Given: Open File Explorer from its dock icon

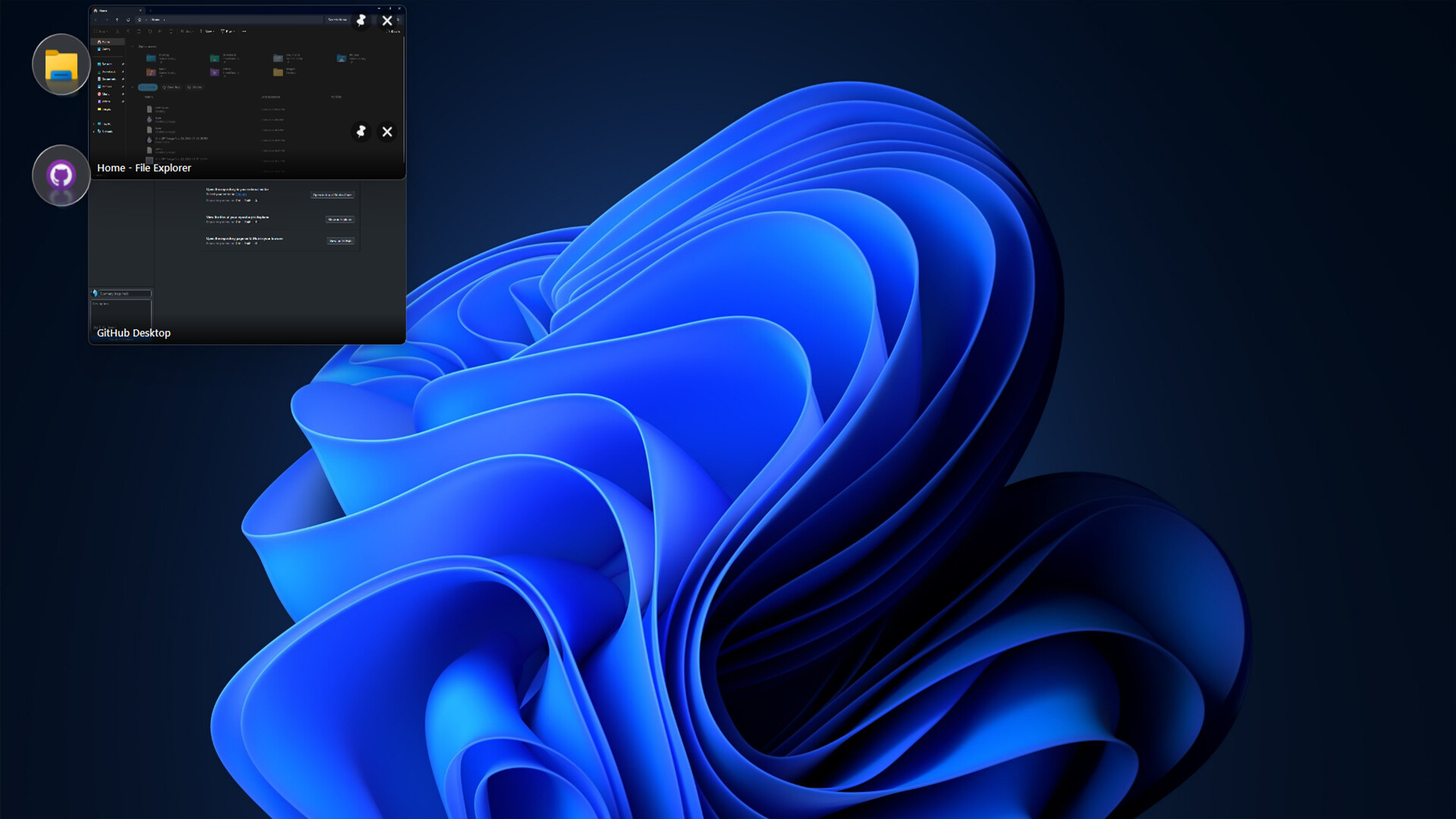Looking at the screenshot, I should point(61,64).
